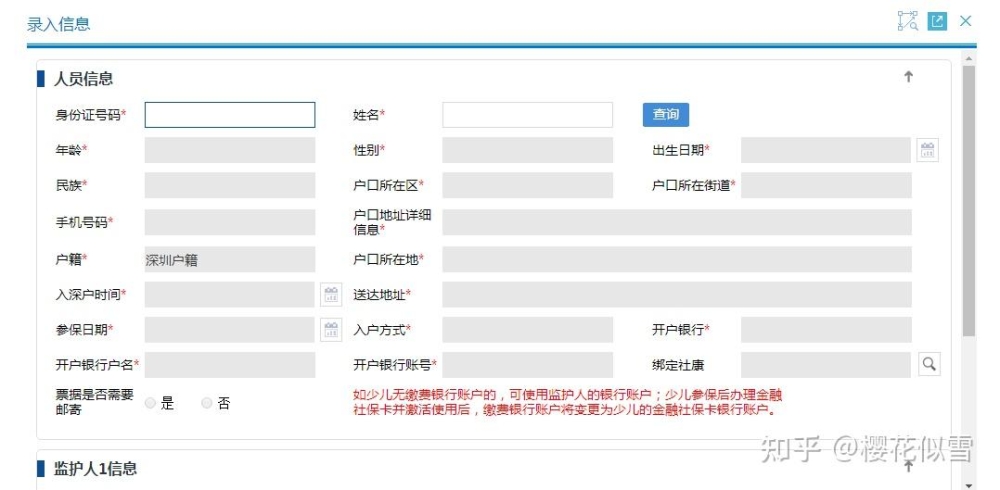Select 是 for 票据是否需要邮寄
The width and height of the screenshot is (1000, 490).
click(151, 403)
